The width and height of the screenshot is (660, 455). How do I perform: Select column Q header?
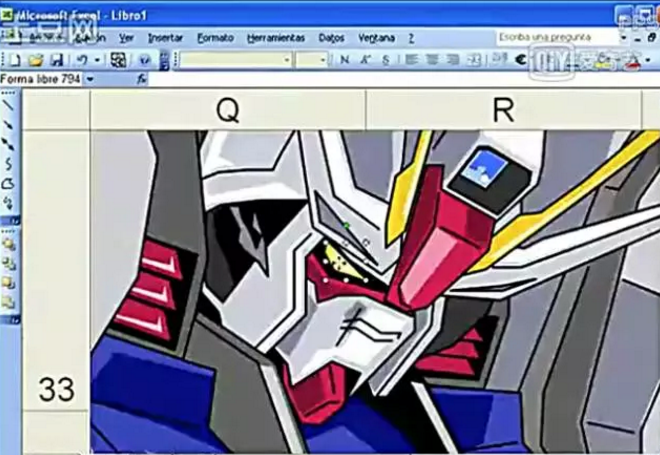[x=228, y=110]
